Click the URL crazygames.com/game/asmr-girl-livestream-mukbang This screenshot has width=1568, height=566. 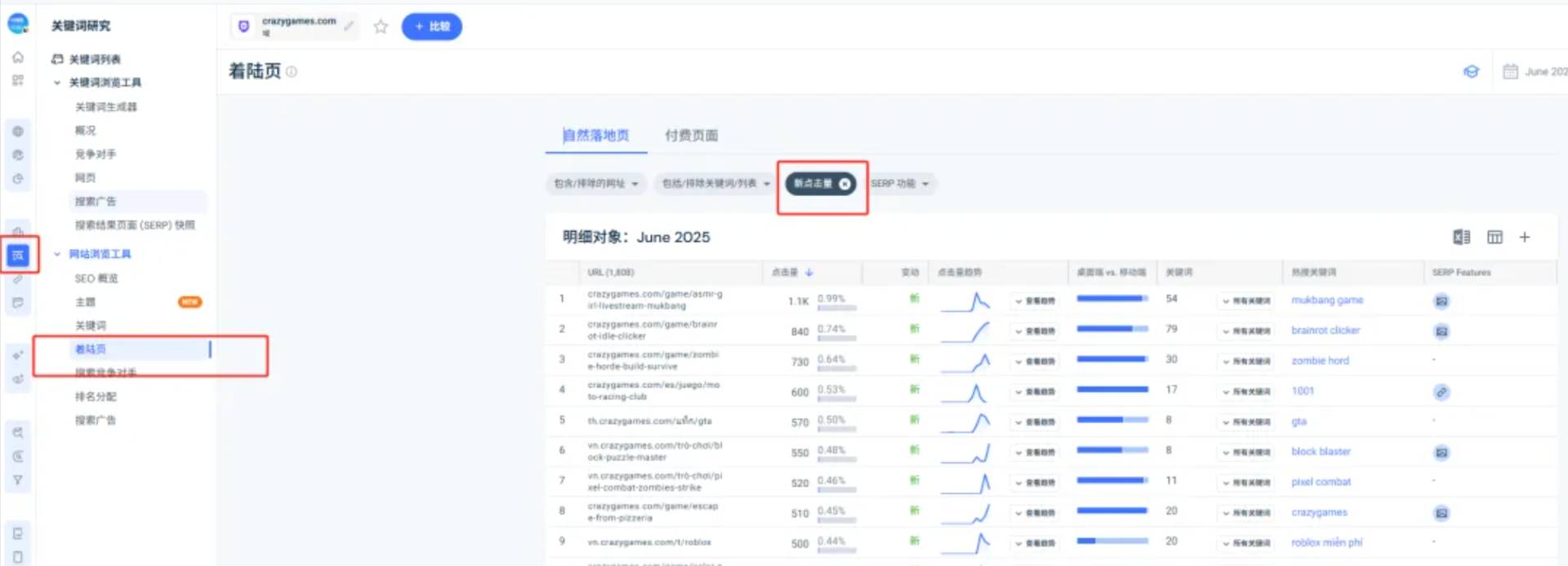click(x=654, y=300)
